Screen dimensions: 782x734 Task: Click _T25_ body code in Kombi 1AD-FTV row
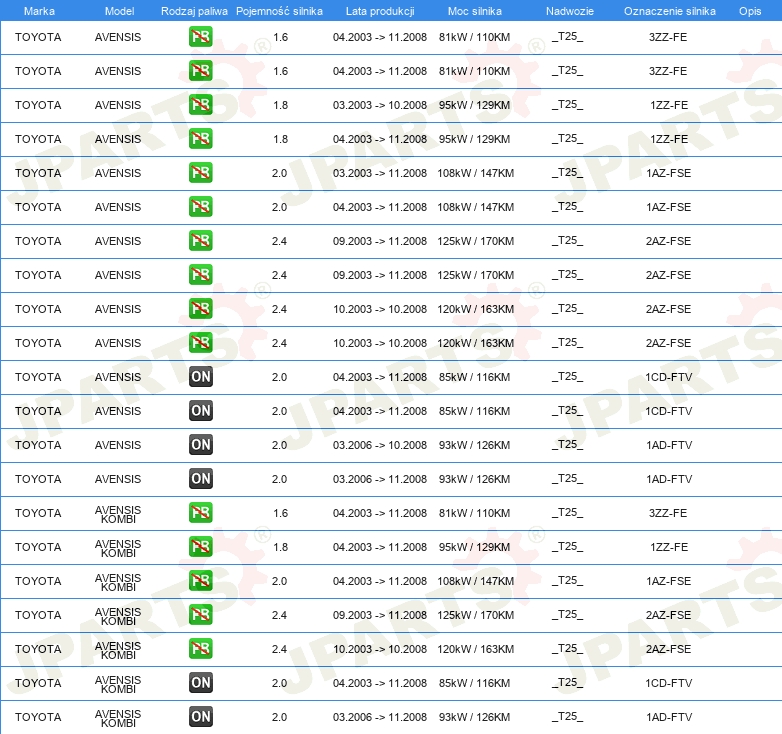(x=568, y=717)
